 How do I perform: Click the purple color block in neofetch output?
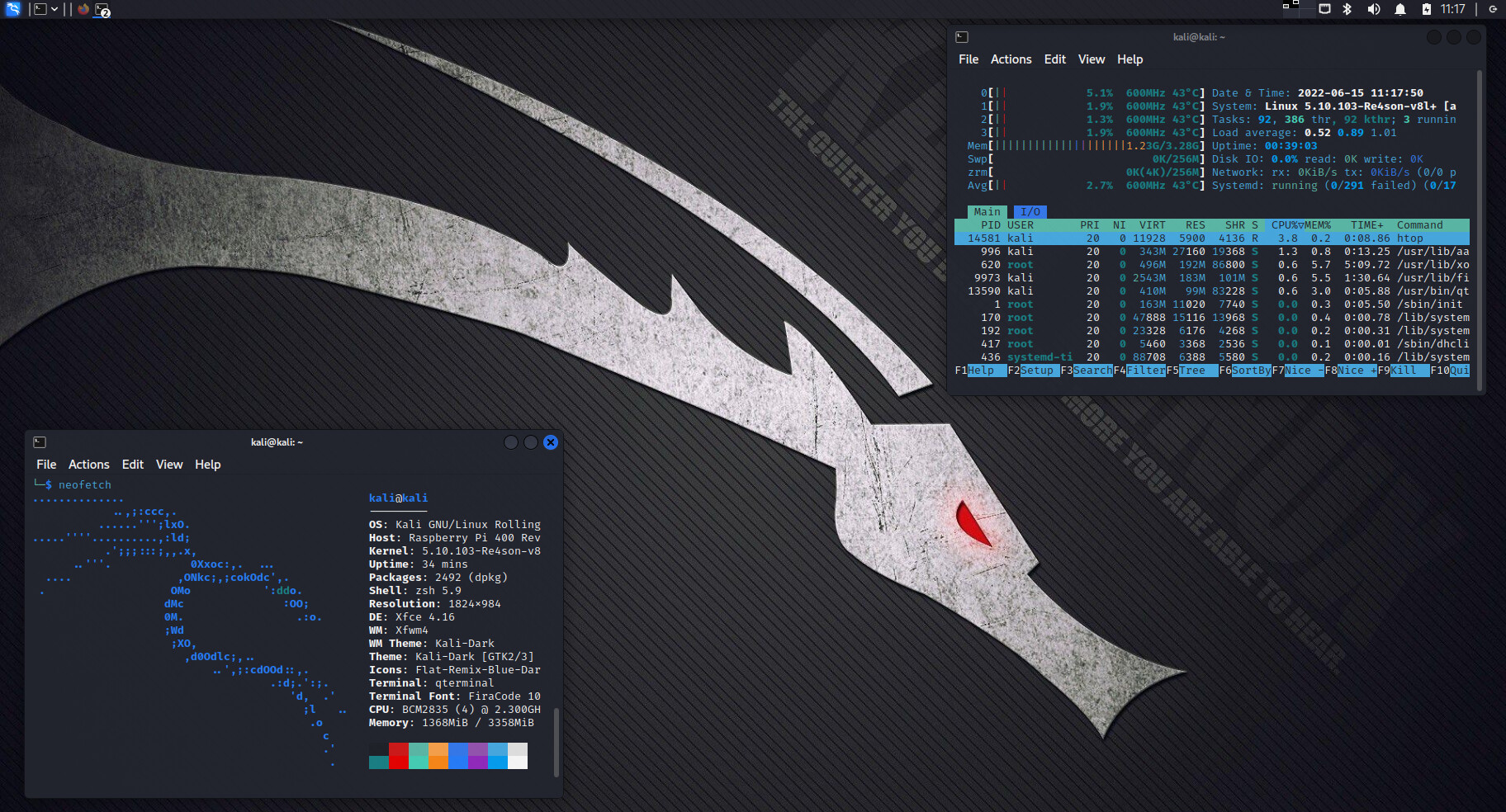point(478,756)
